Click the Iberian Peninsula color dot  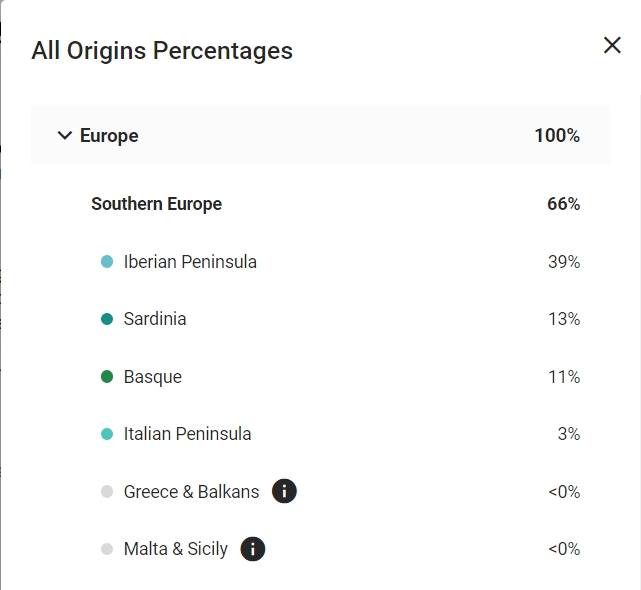[x=107, y=262]
